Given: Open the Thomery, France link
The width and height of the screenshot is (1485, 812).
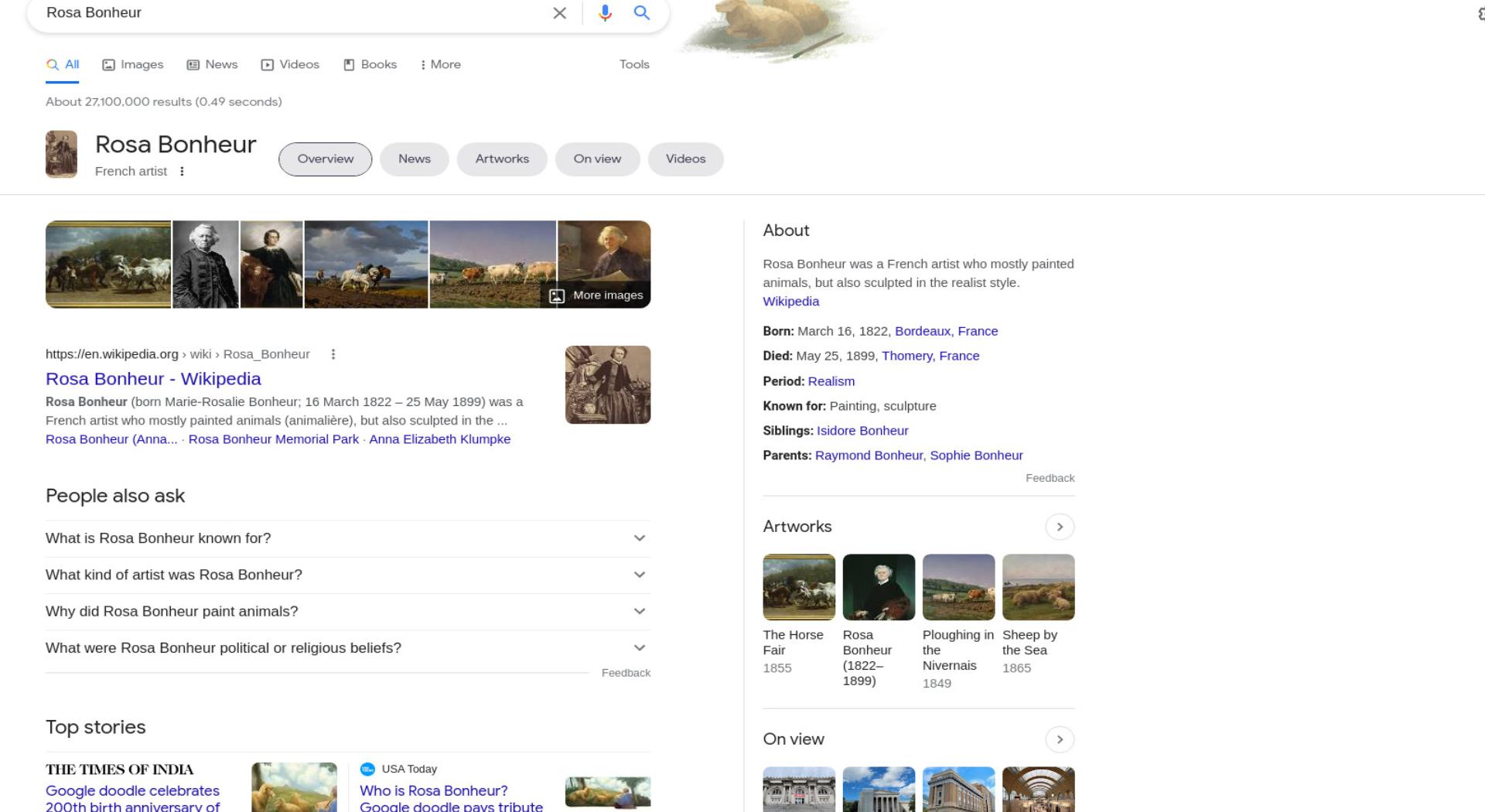Looking at the screenshot, I should point(930,357).
